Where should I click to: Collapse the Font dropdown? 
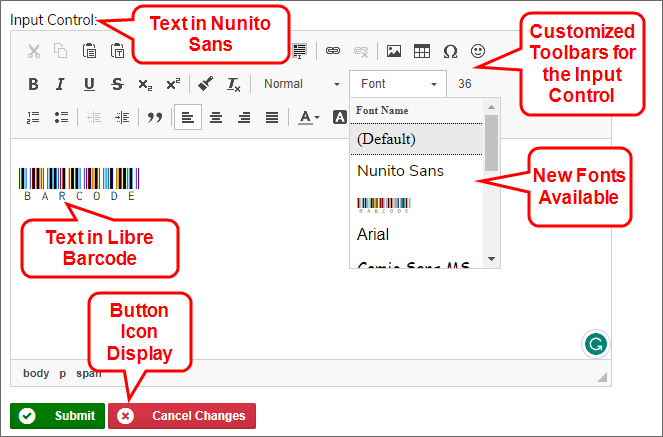click(398, 84)
